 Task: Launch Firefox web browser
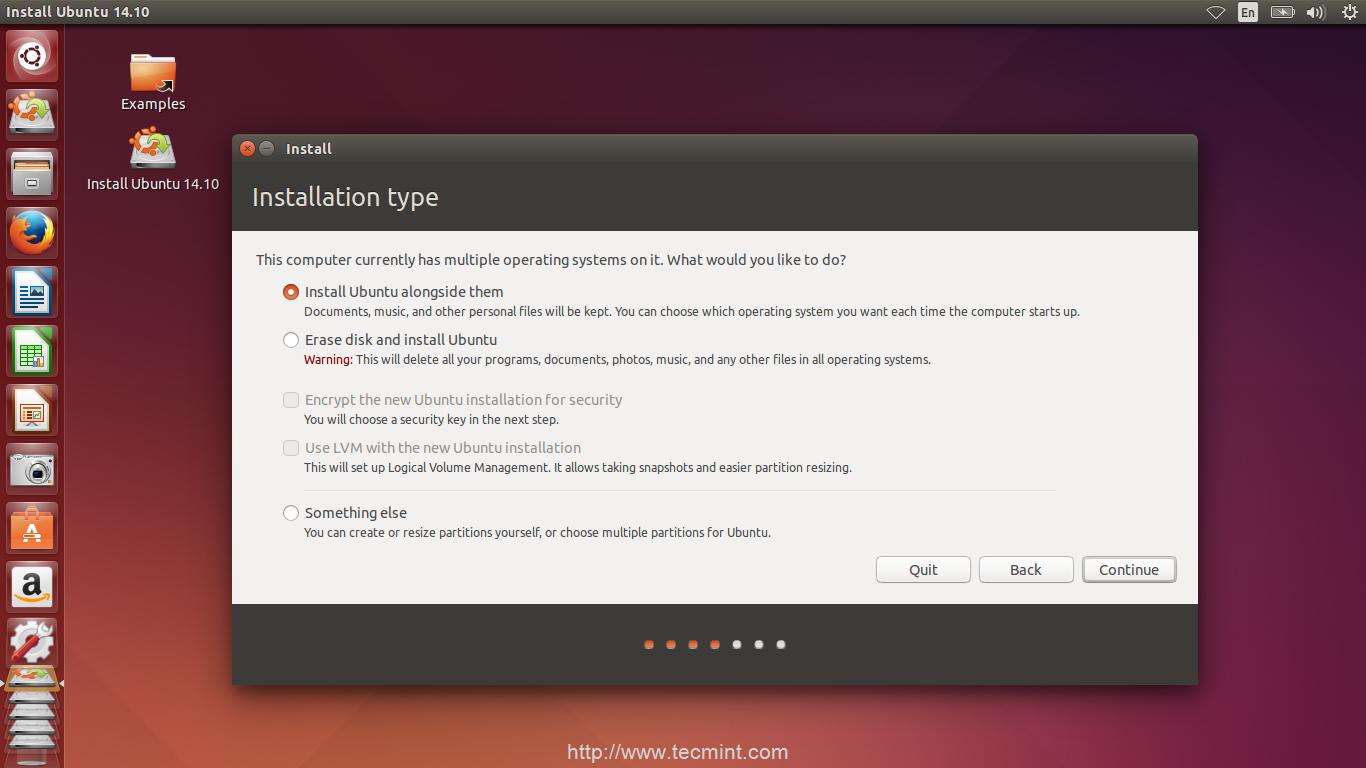[x=32, y=232]
